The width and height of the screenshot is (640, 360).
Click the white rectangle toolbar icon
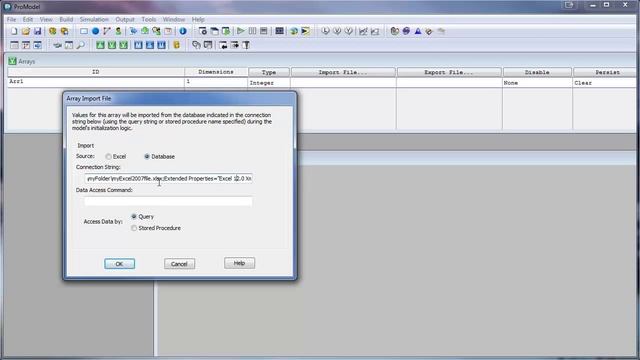tap(84, 31)
